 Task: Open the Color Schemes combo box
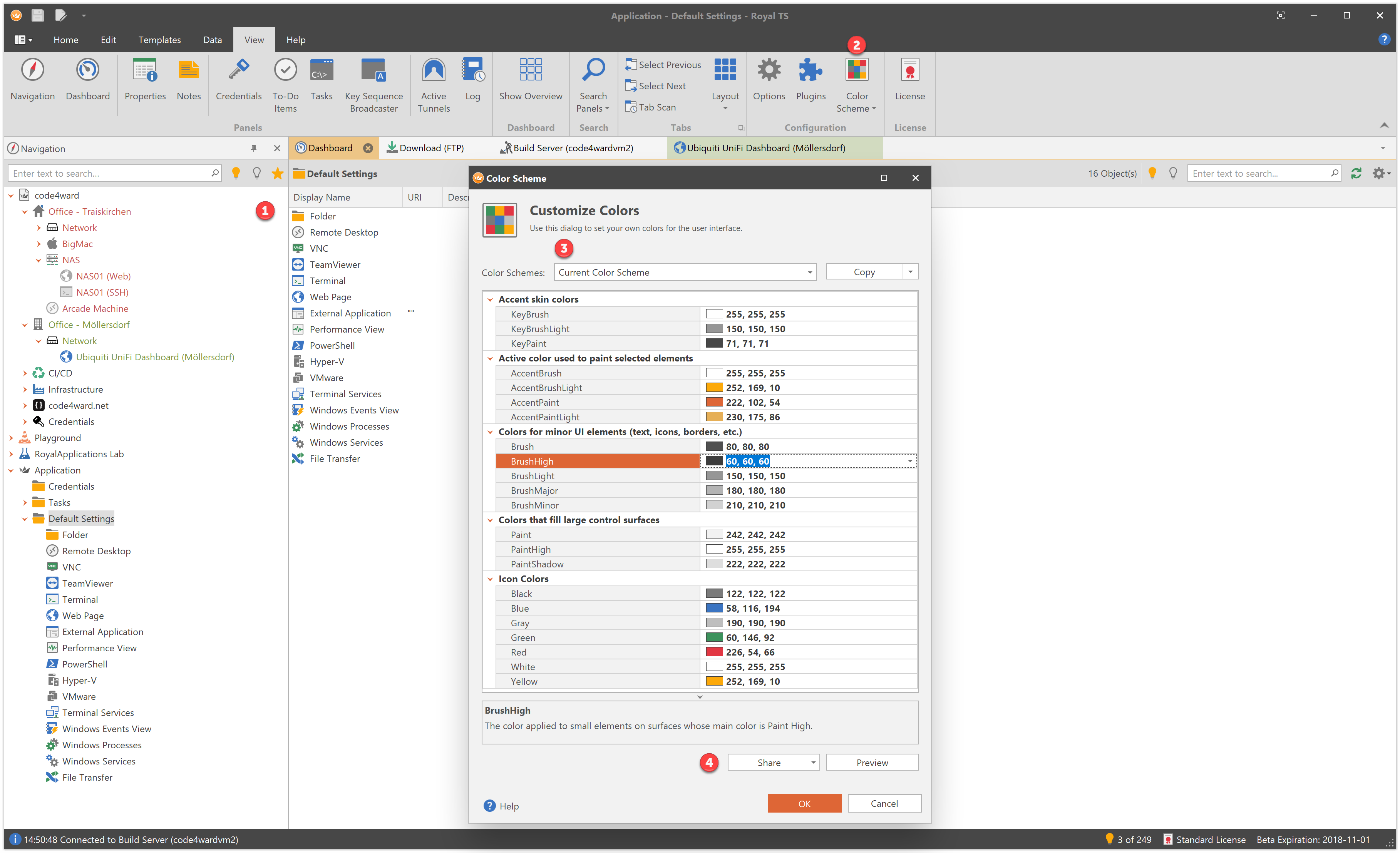point(685,272)
